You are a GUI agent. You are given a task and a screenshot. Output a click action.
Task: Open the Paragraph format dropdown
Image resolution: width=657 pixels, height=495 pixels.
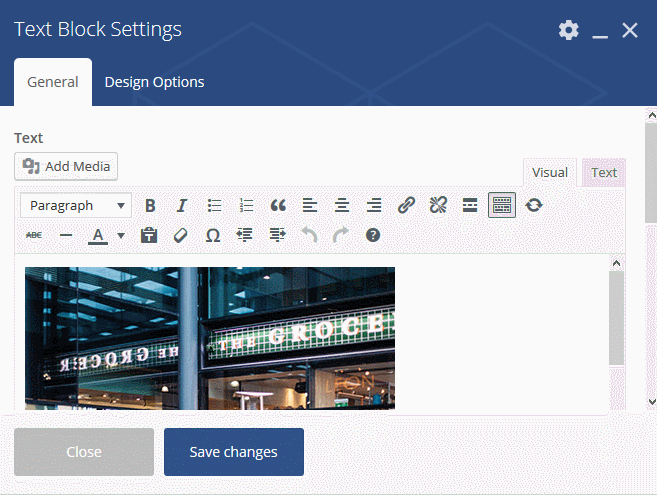tap(76, 205)
